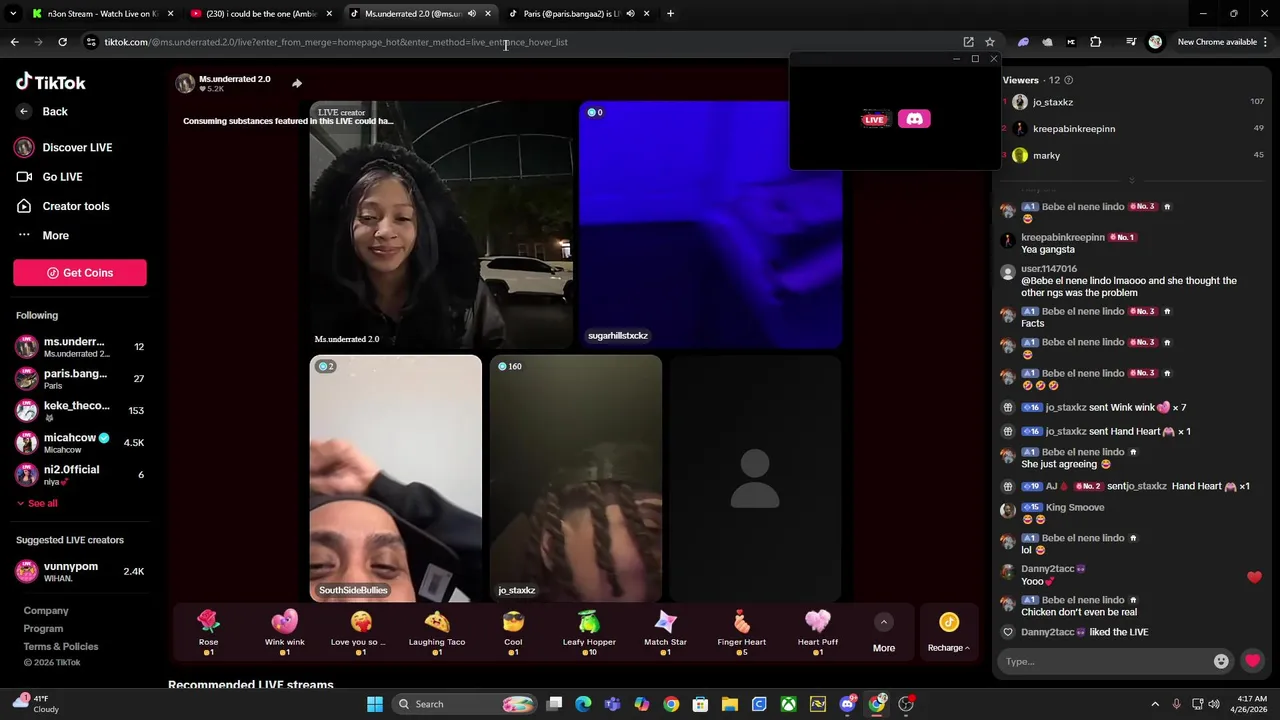Open Chrome media controls icon

pyautogui.click(x=1131, y=42)
